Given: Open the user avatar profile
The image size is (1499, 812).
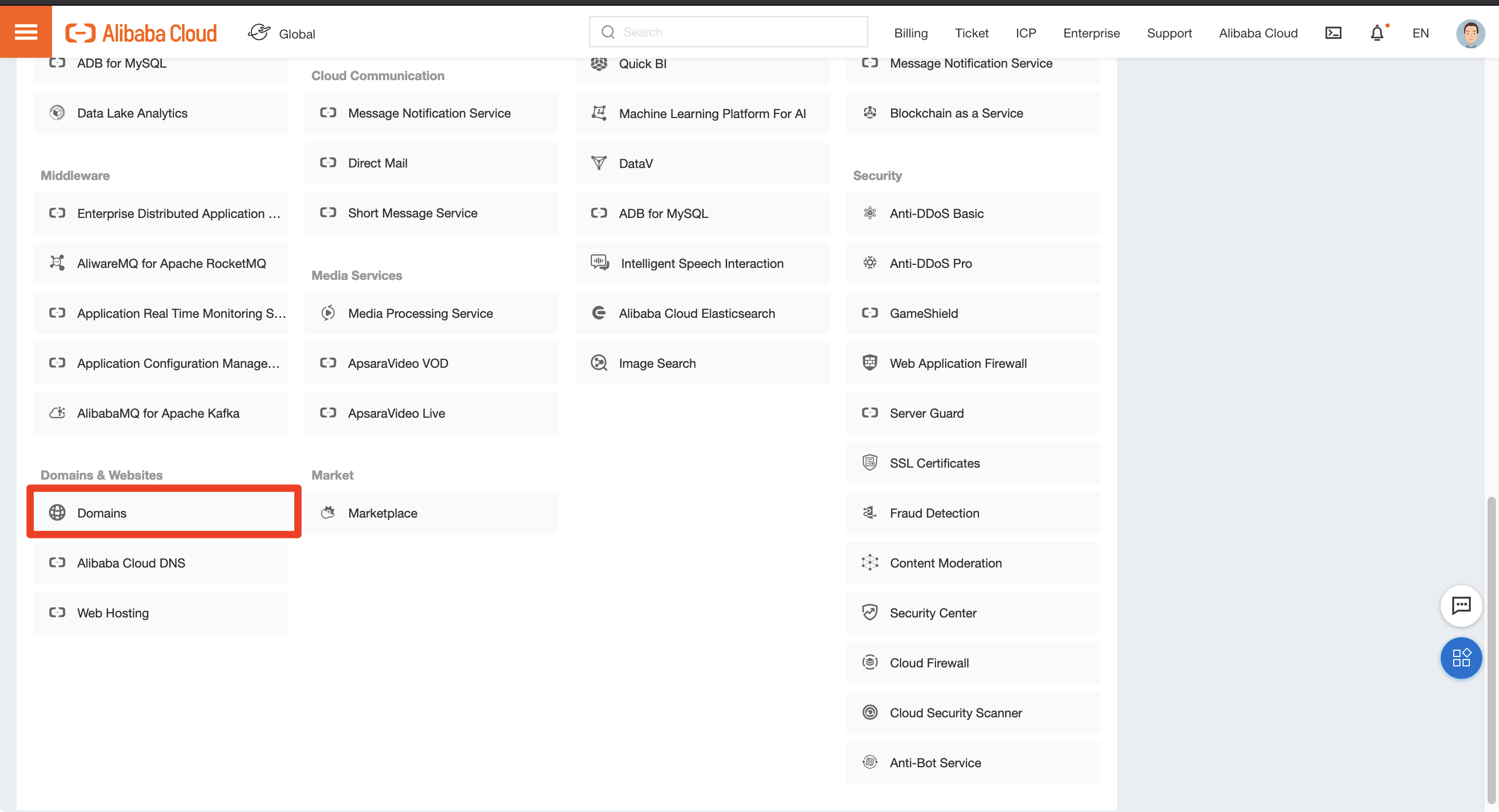Looking at the screenshot, I should click(1470, 33).
